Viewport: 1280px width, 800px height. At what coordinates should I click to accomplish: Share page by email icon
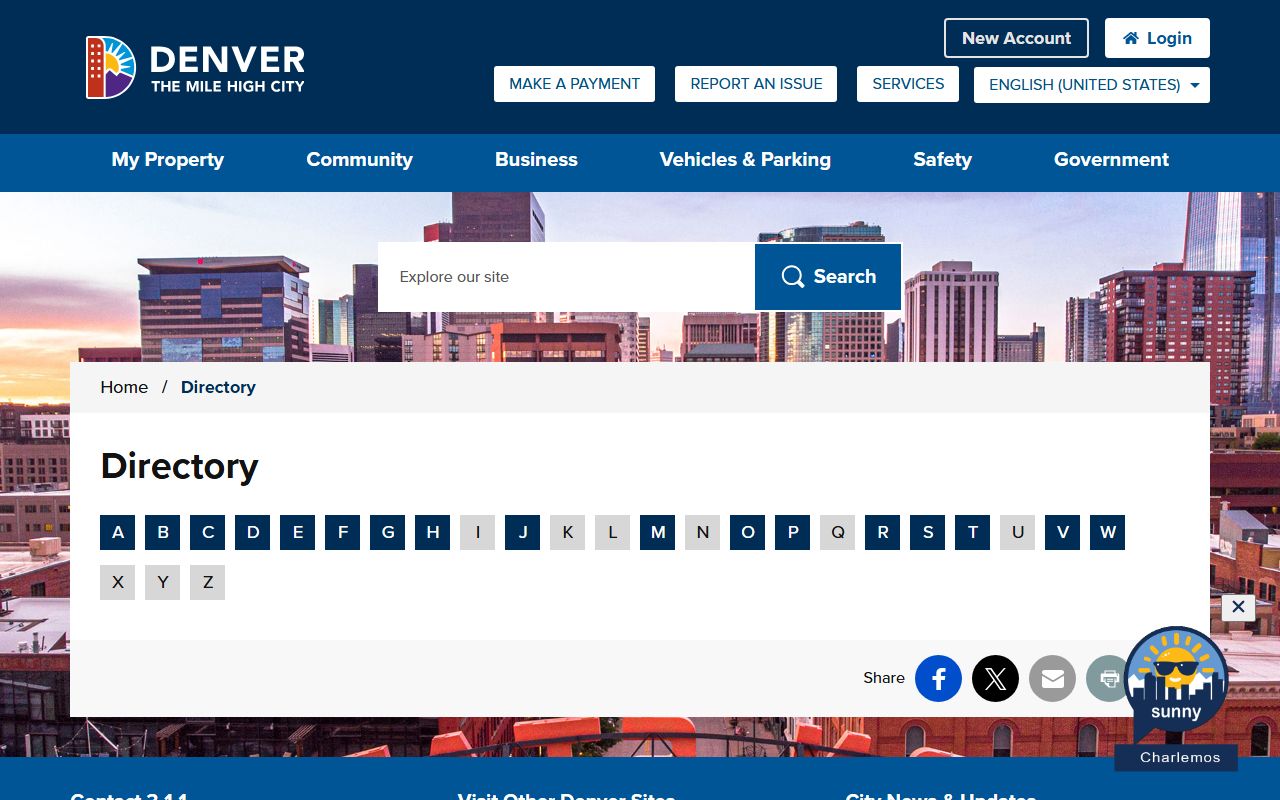[x=1052, y=678]
